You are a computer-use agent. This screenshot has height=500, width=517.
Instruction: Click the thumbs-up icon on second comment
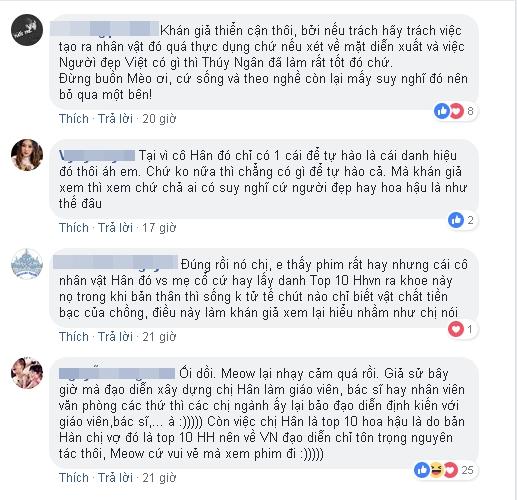click(x=456, y=220)
